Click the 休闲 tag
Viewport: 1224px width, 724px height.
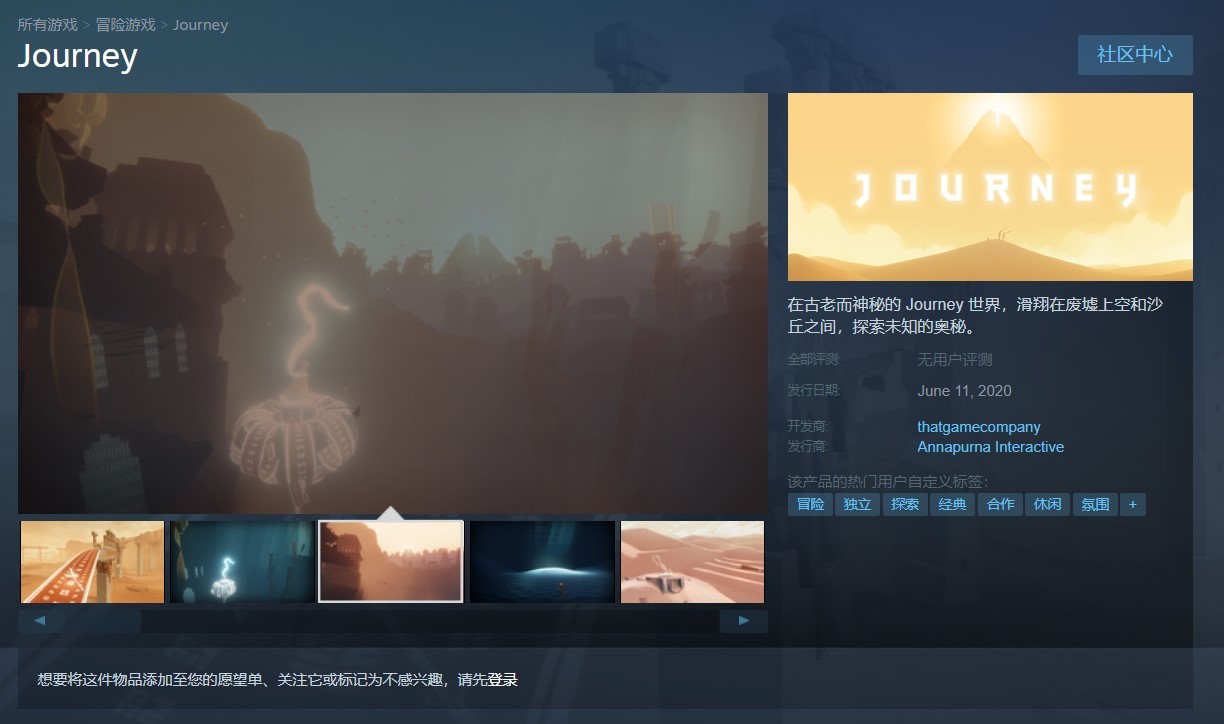(x=1048, y=504)
